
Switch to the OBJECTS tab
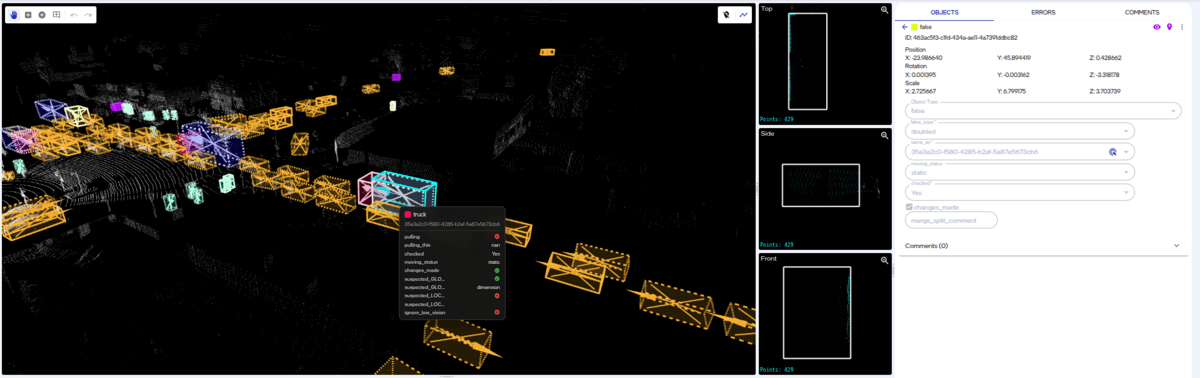944,12
